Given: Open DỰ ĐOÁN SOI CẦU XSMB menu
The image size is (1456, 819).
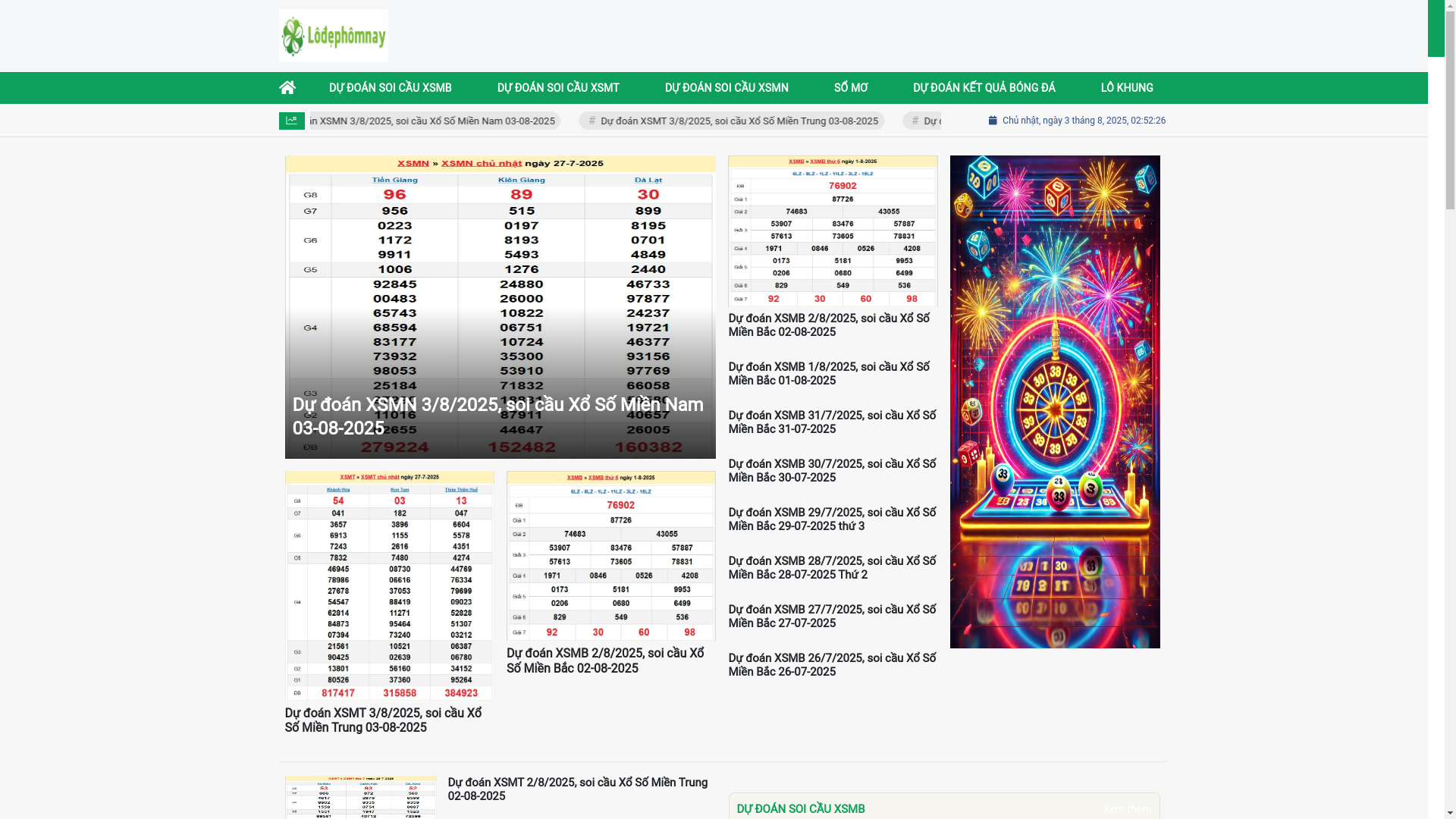Looking at the screenshot, I should [x=390, y=88].
